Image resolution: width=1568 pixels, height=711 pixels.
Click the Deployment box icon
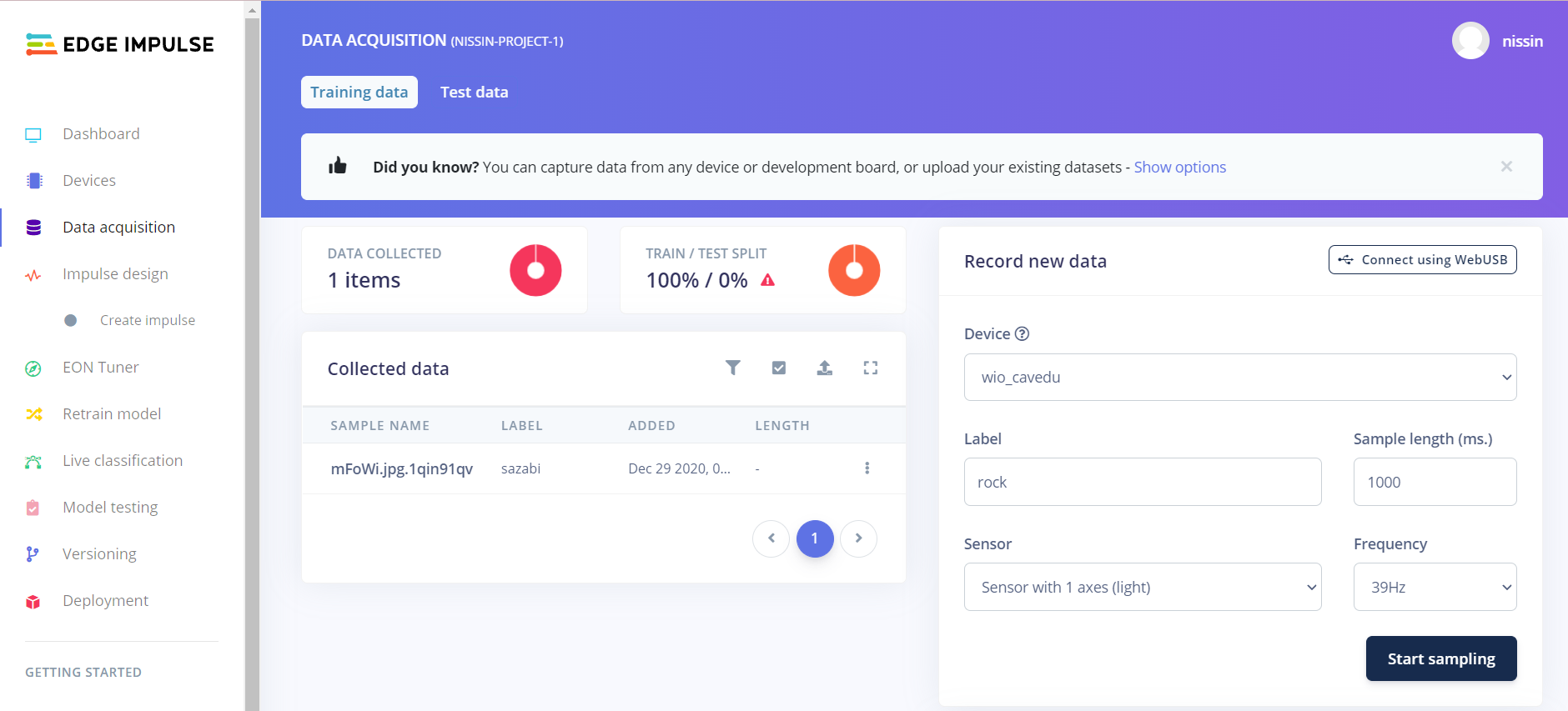click(33, 601)
